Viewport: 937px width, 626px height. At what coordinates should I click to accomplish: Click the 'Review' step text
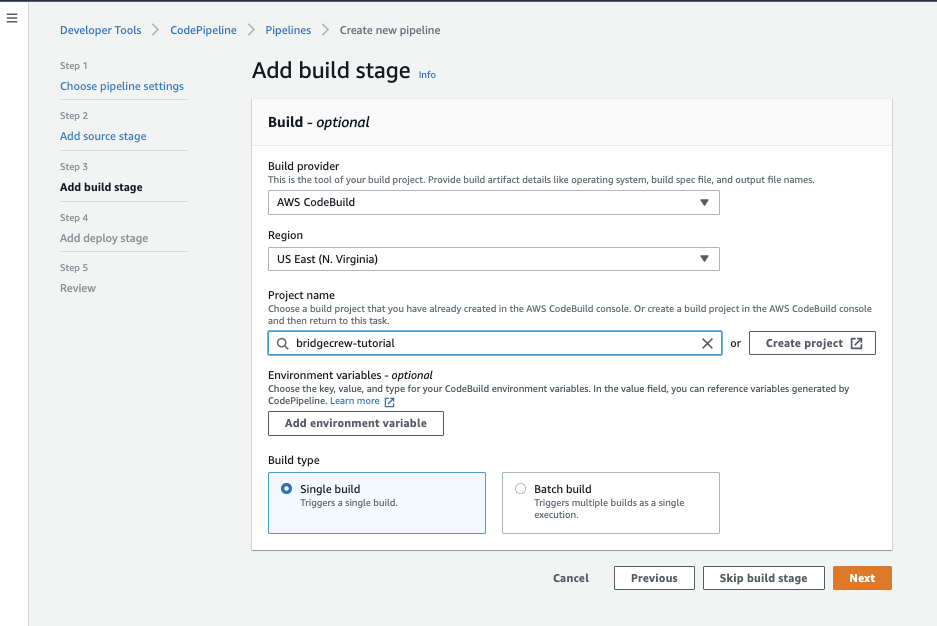tap(78, 288)
